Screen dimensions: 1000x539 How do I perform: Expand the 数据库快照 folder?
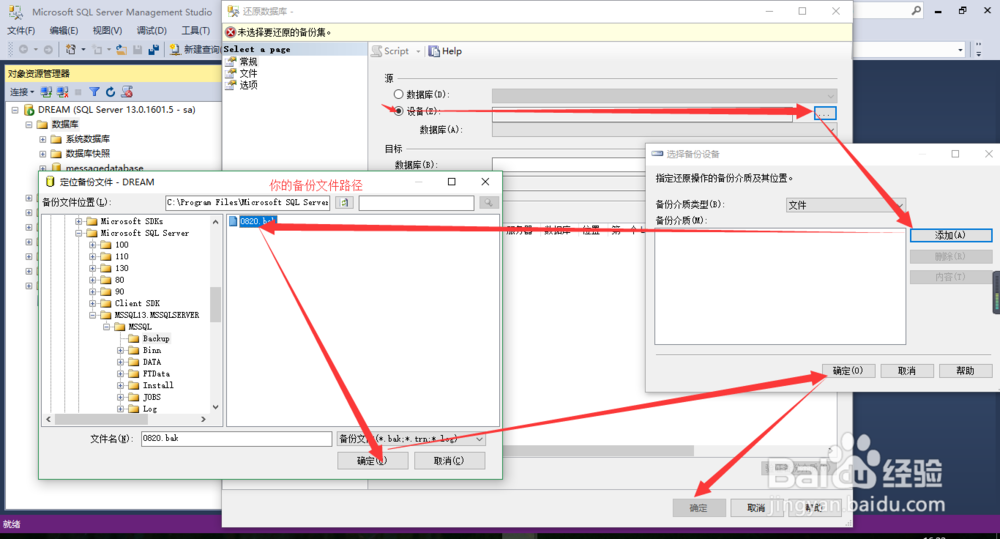[x=43, y=154]
